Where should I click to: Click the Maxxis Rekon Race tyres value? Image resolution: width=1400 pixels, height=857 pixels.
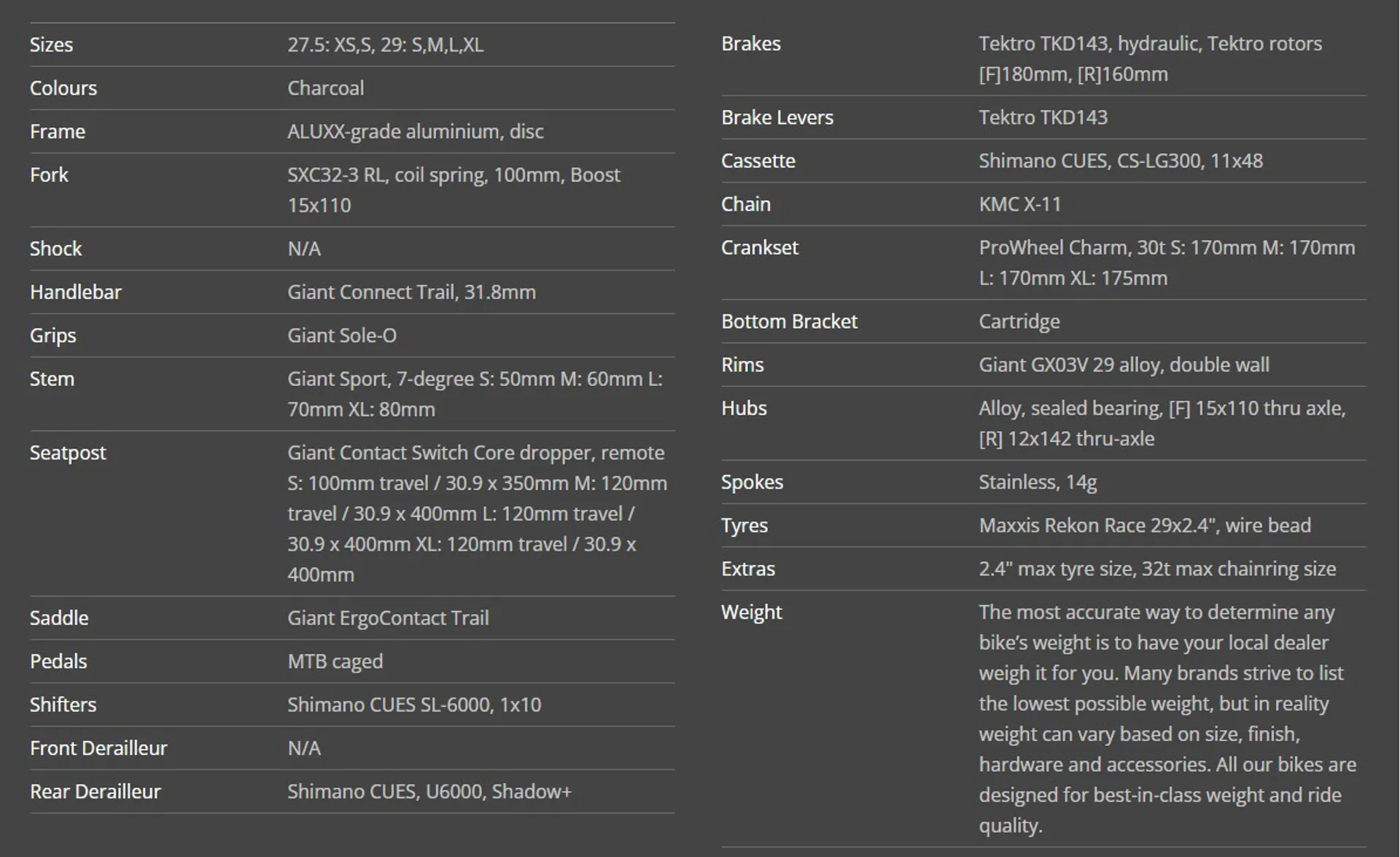click(1145, 525)
